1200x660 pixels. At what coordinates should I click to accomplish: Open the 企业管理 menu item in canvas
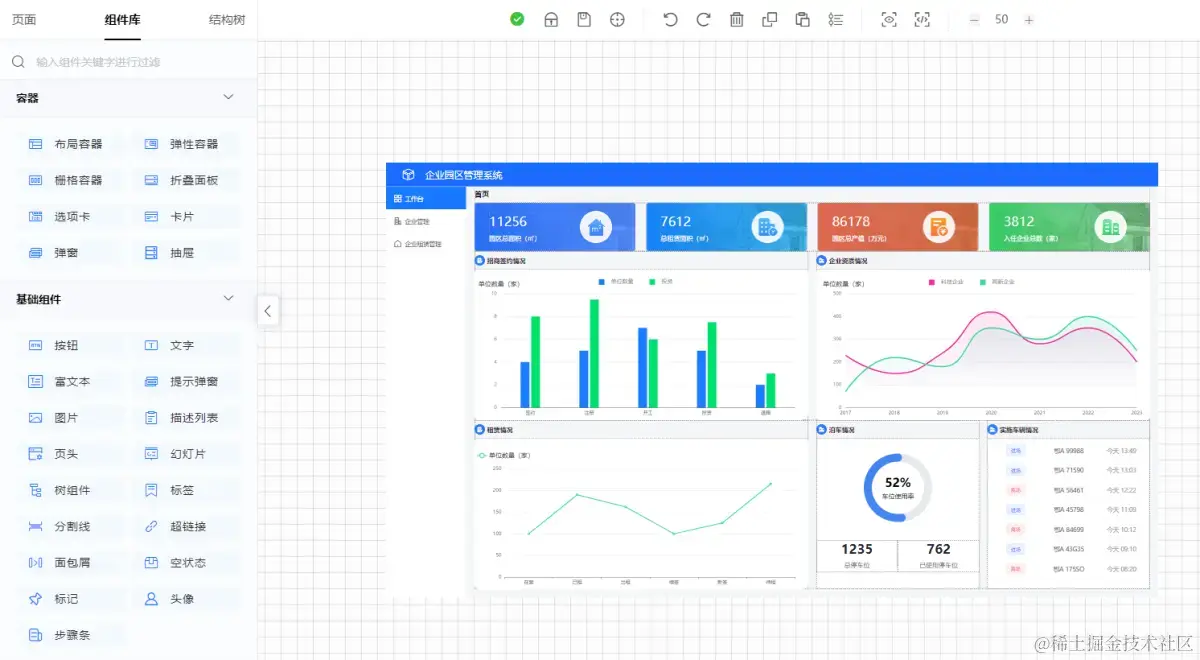point(426,221)
